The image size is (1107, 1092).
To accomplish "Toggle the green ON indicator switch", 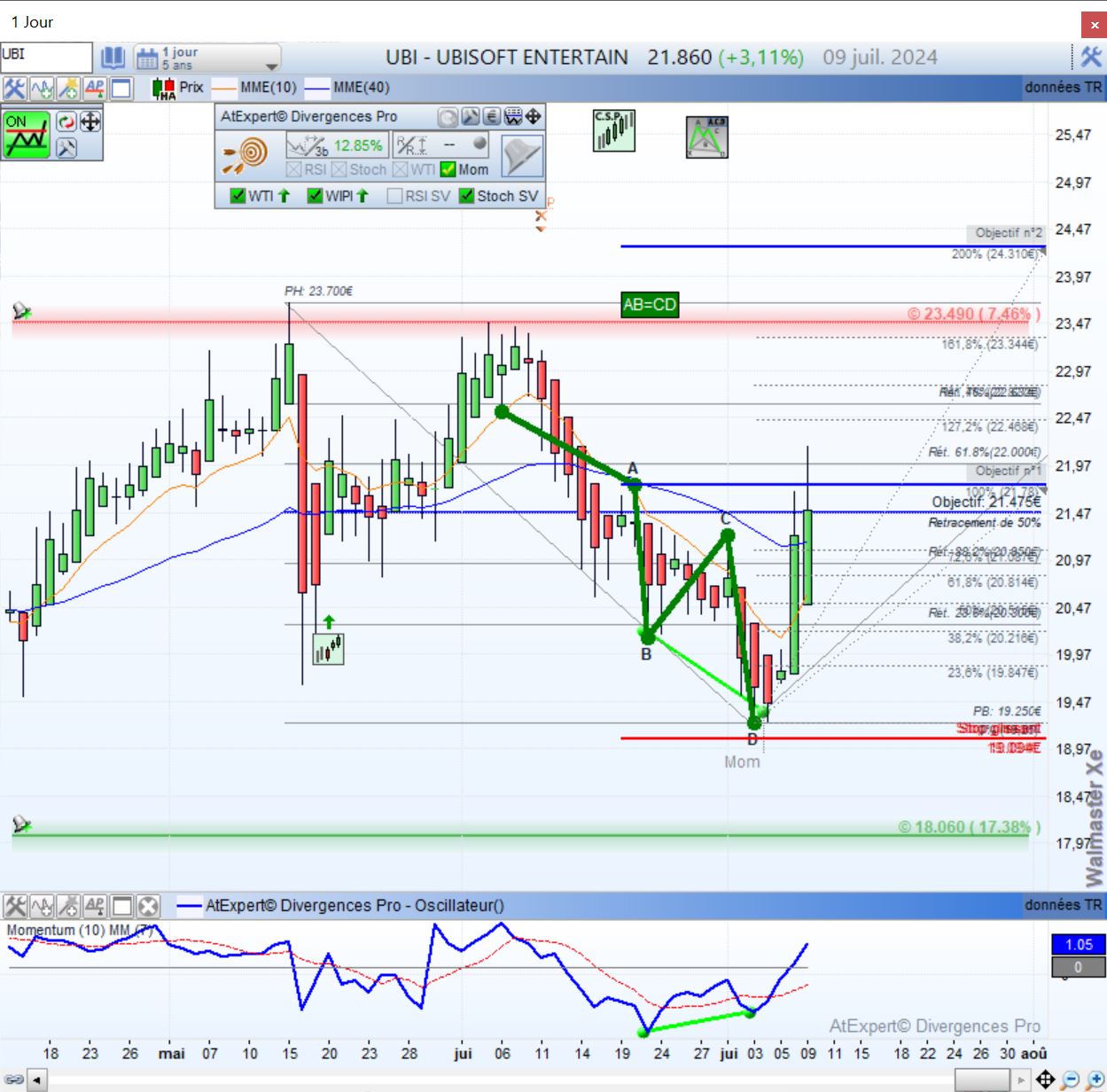I will 27,134.
